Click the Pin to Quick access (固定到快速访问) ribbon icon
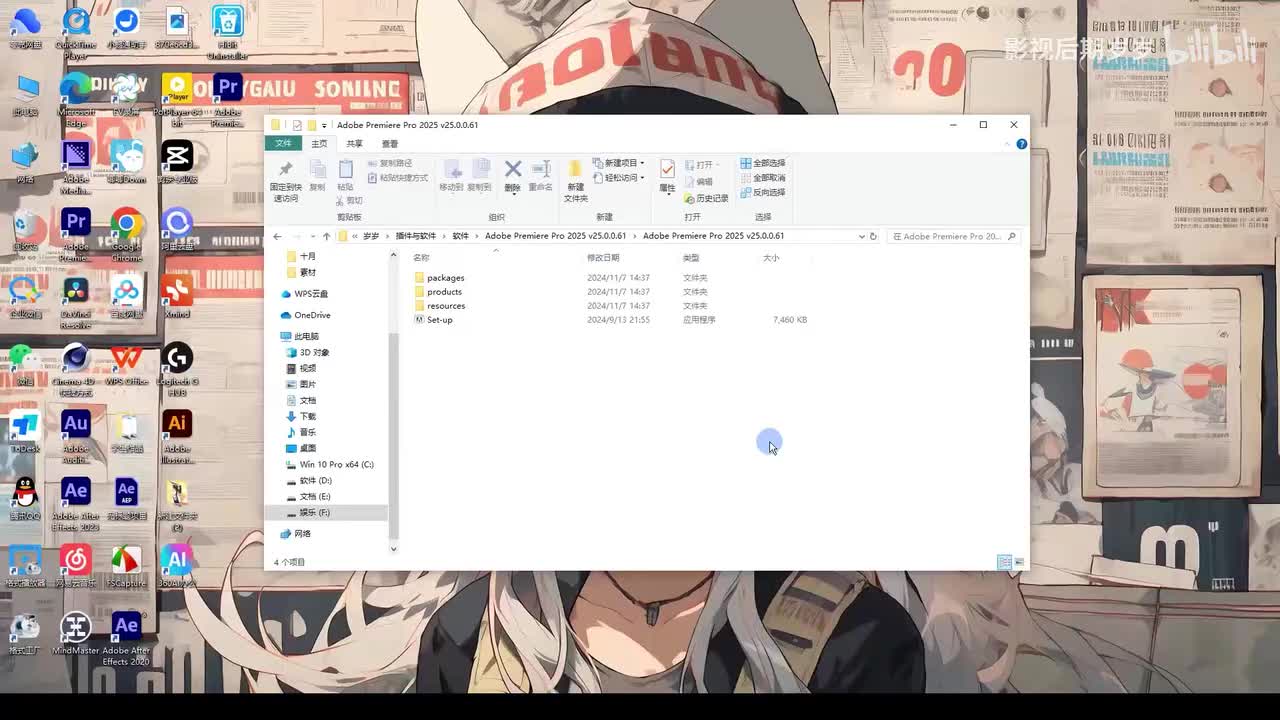 285,180
